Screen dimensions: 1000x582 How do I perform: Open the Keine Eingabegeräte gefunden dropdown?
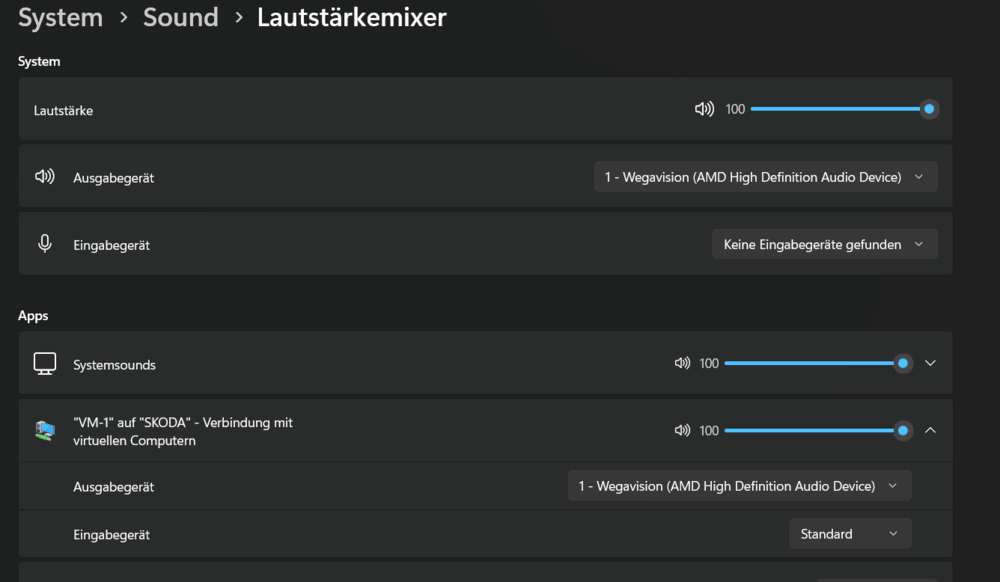tap(825, 244)
